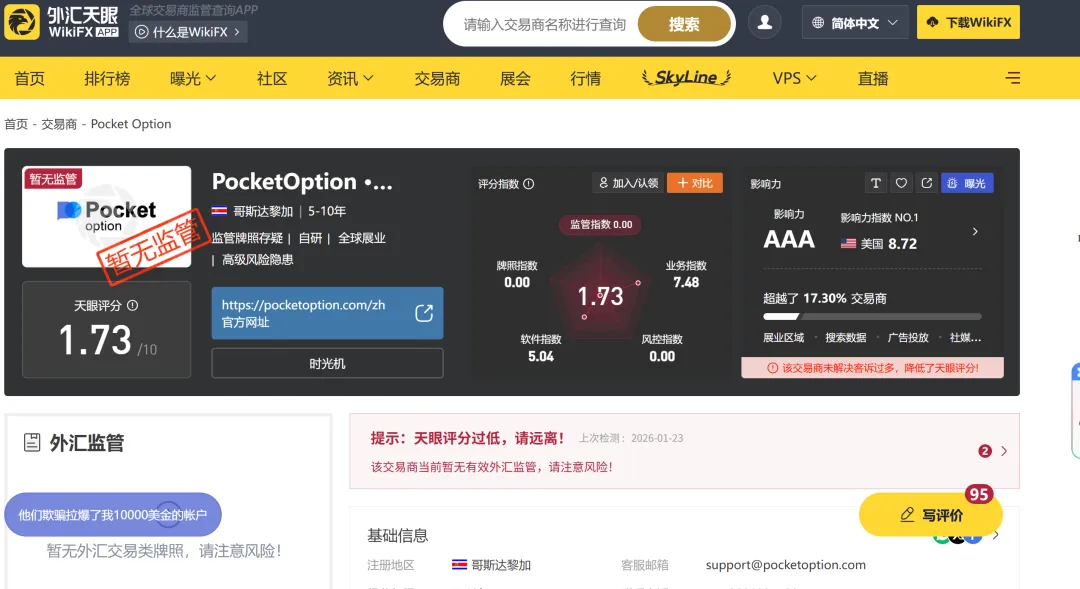Expand the 资讯 menu dropdown
The width and height of the screenshot is (1080, 589).
point(350,79)
